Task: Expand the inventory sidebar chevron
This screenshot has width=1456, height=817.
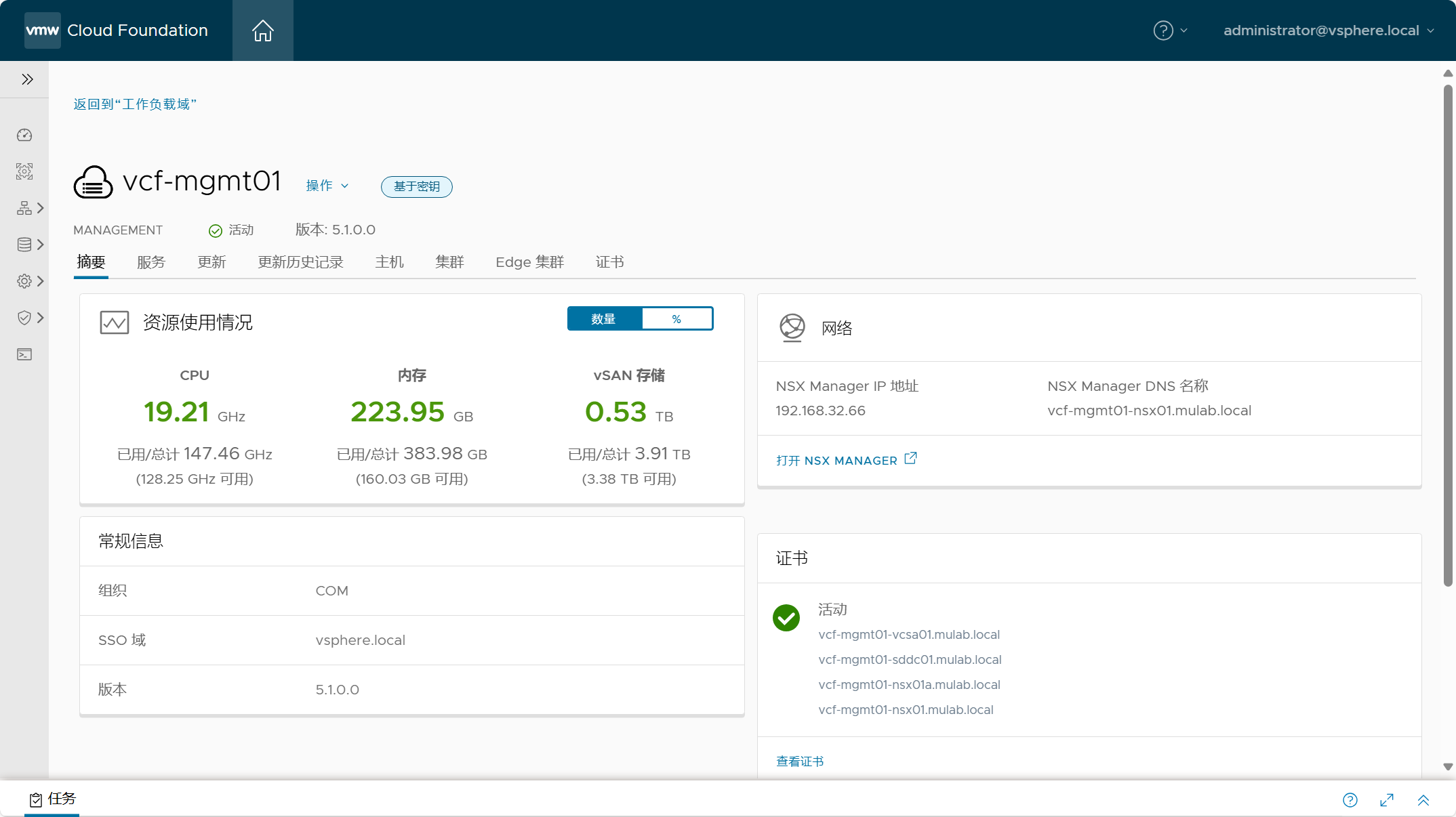Action: (41, 208)
